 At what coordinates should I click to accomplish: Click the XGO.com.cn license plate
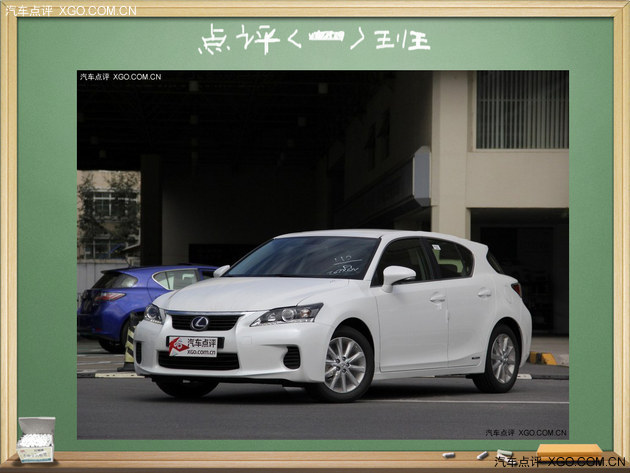click(x=194, y=346)
